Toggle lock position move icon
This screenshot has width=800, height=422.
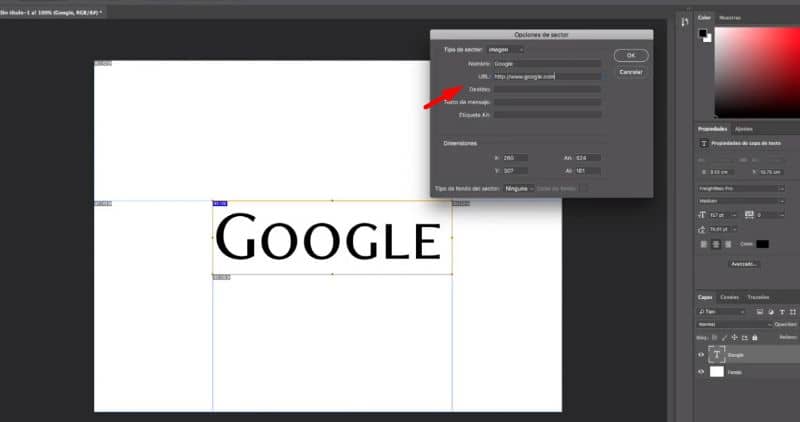click(x=735, y=337)
